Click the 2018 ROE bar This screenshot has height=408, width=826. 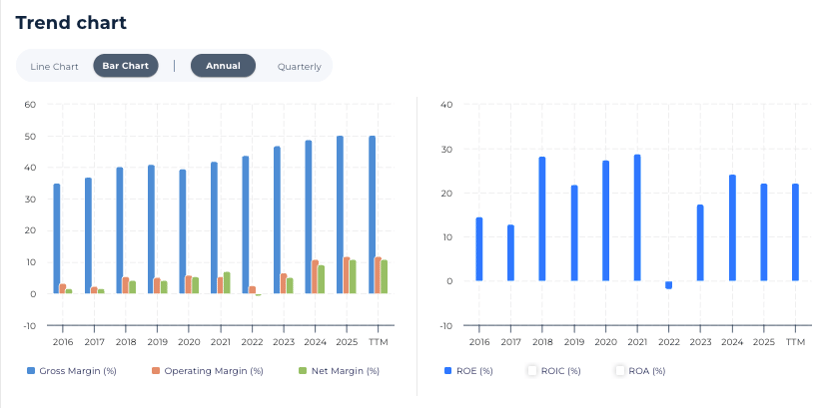pyautogui.click(x=542, y=218)
